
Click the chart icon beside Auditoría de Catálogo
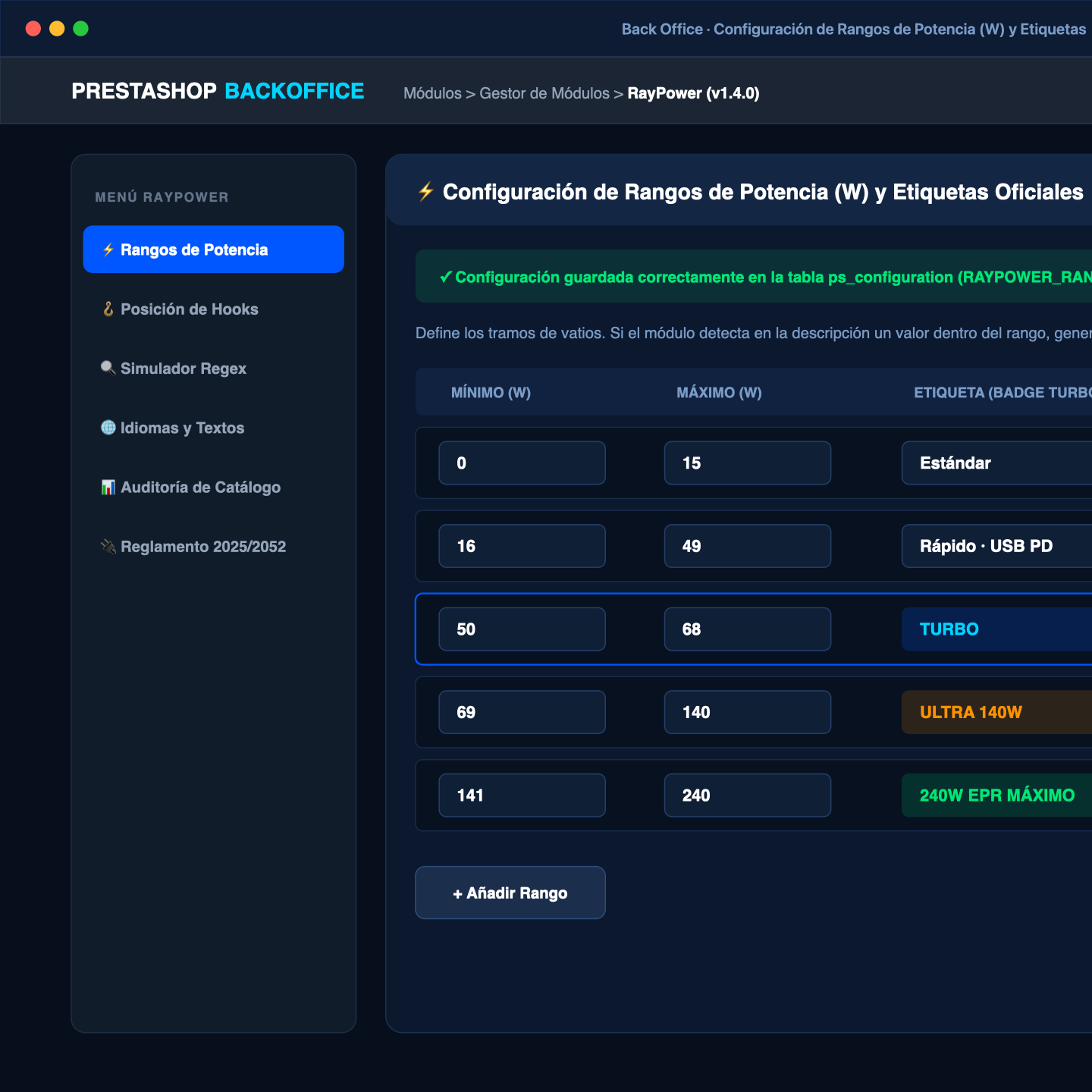pyautogui.click(x=108, y=487)
